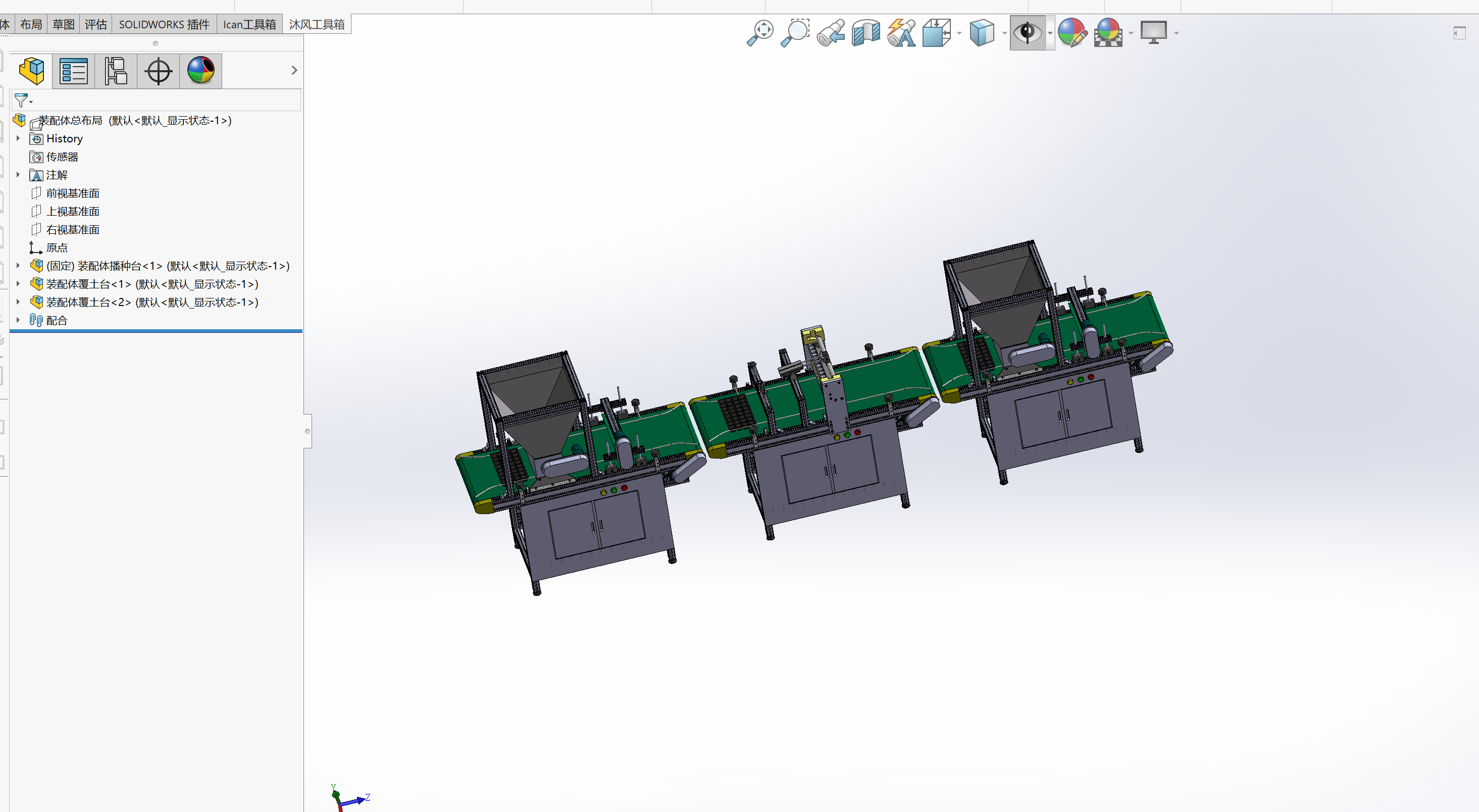The height and width of the screenshot is (812, 1479).
Task: Expand the 装配体播种台<1> node
Action: point(18,265)
